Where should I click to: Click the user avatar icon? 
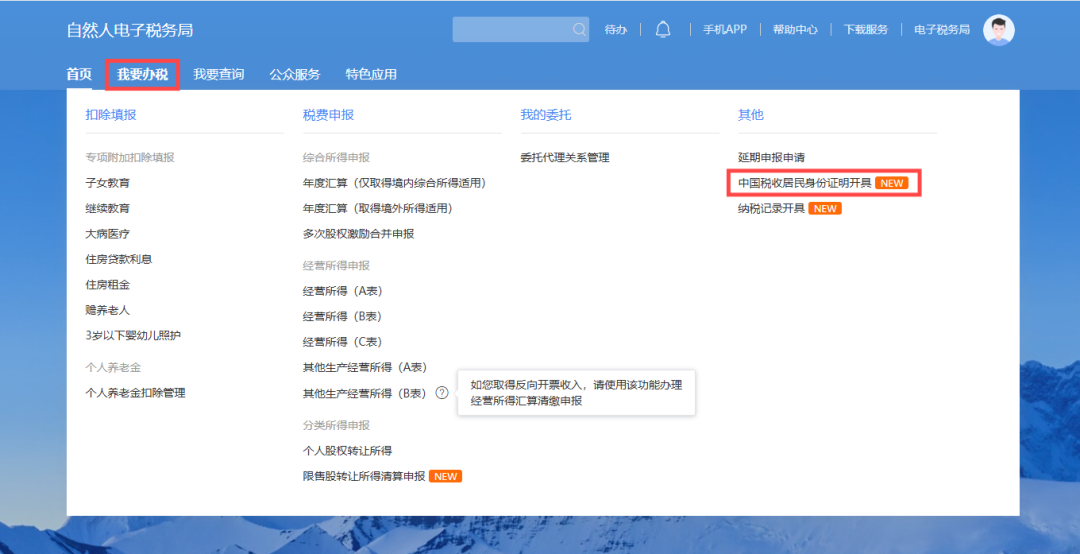pos(998,30)
